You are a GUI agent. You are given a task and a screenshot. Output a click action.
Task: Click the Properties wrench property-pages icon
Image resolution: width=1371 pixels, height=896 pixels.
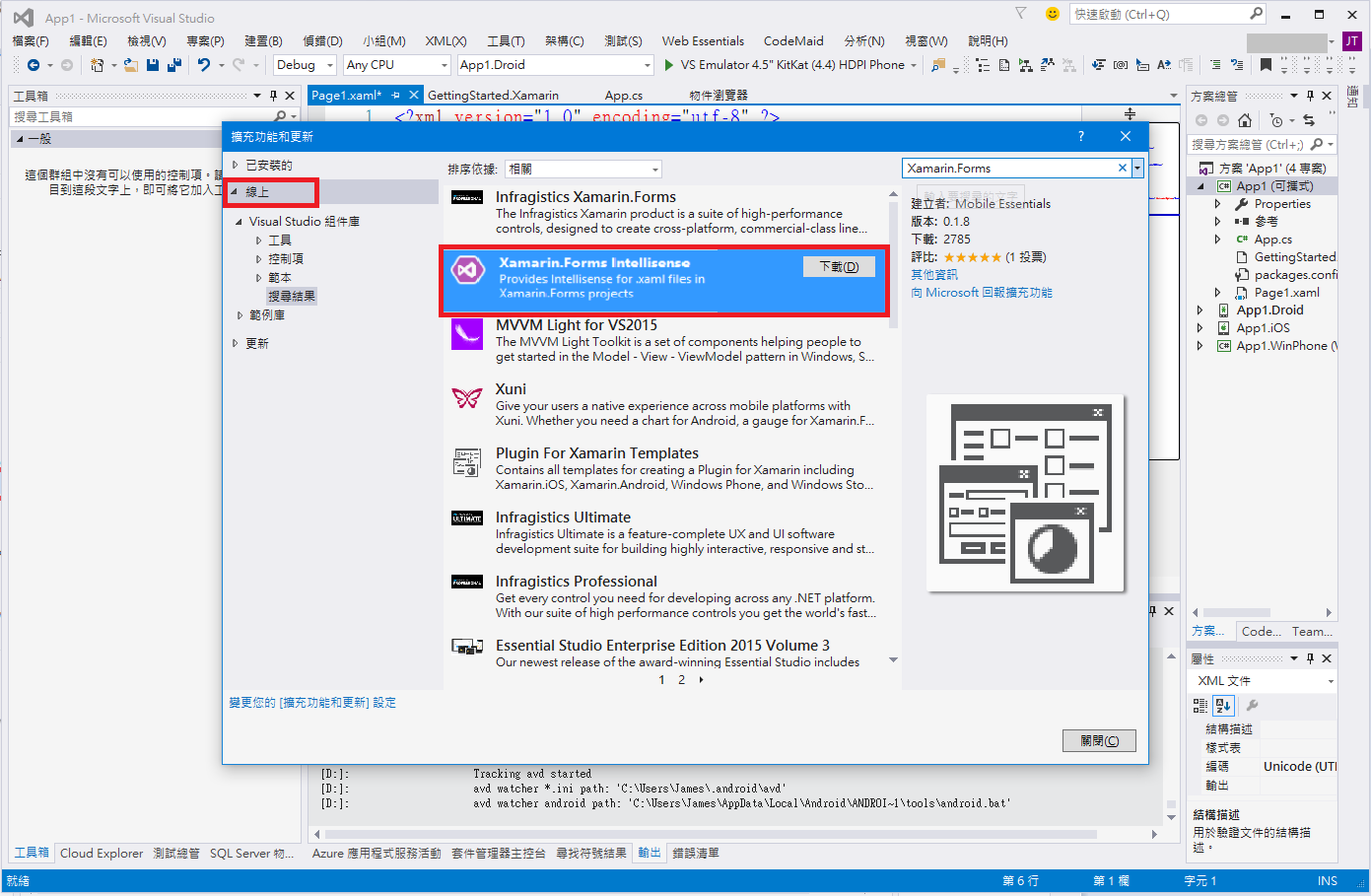pyautogui.click(x=1252, y=706)
